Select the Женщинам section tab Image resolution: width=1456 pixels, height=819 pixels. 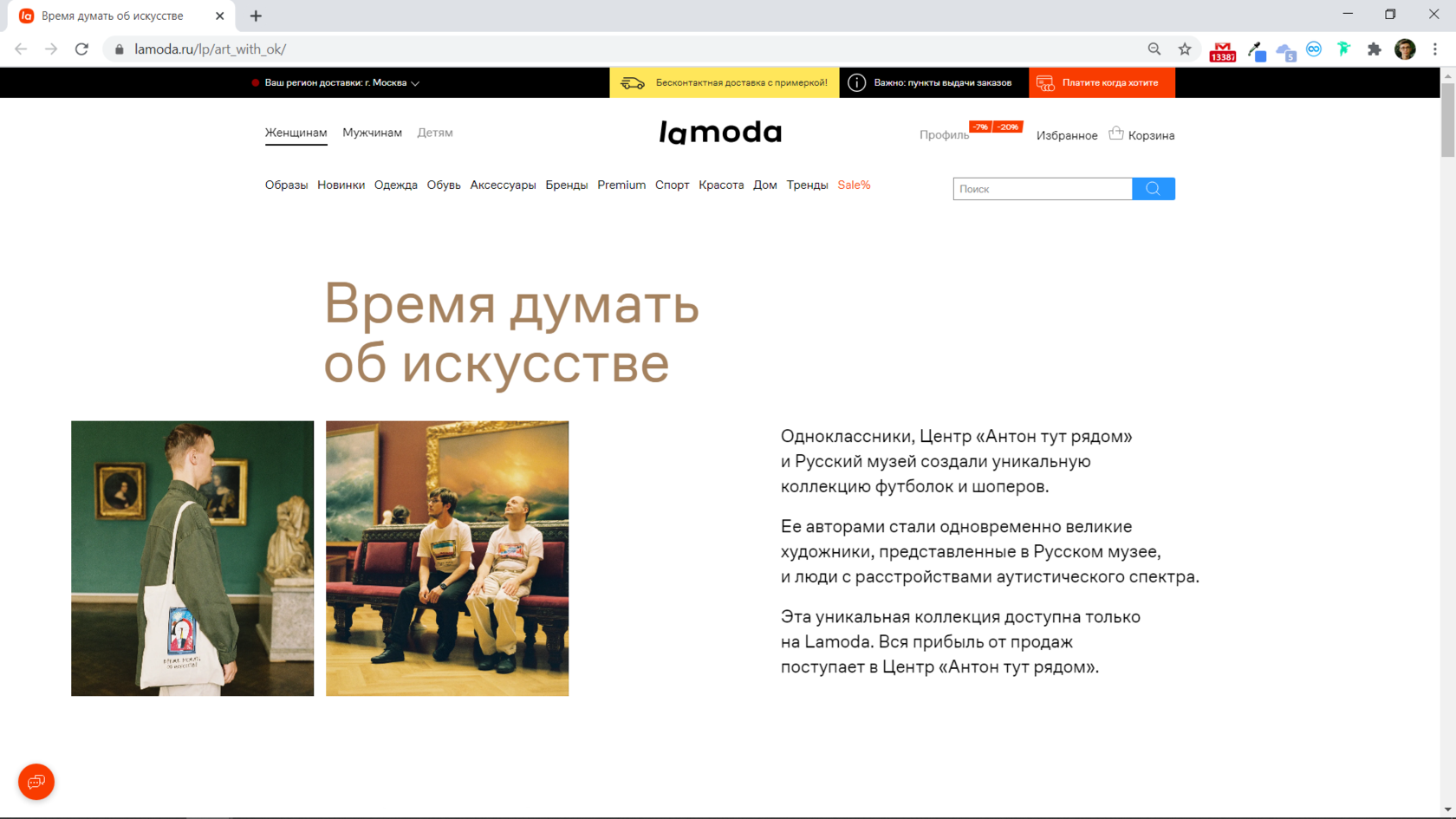coord(296,133)
